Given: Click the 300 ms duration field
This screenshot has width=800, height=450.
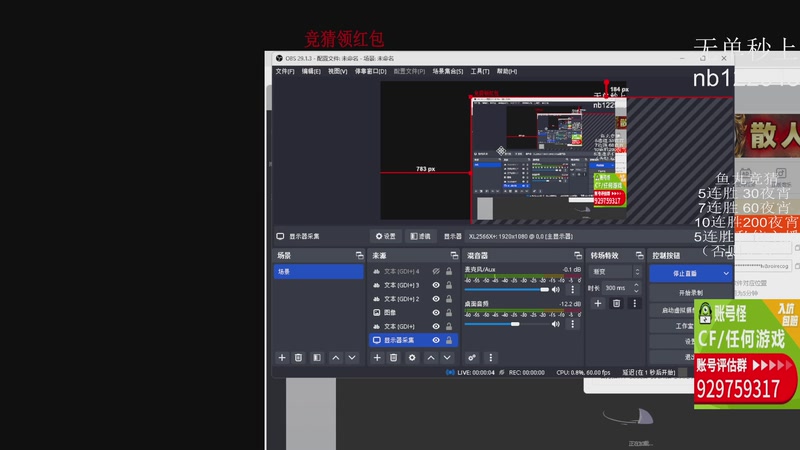Looking at the screenshot, I should (x=616, y=288).
